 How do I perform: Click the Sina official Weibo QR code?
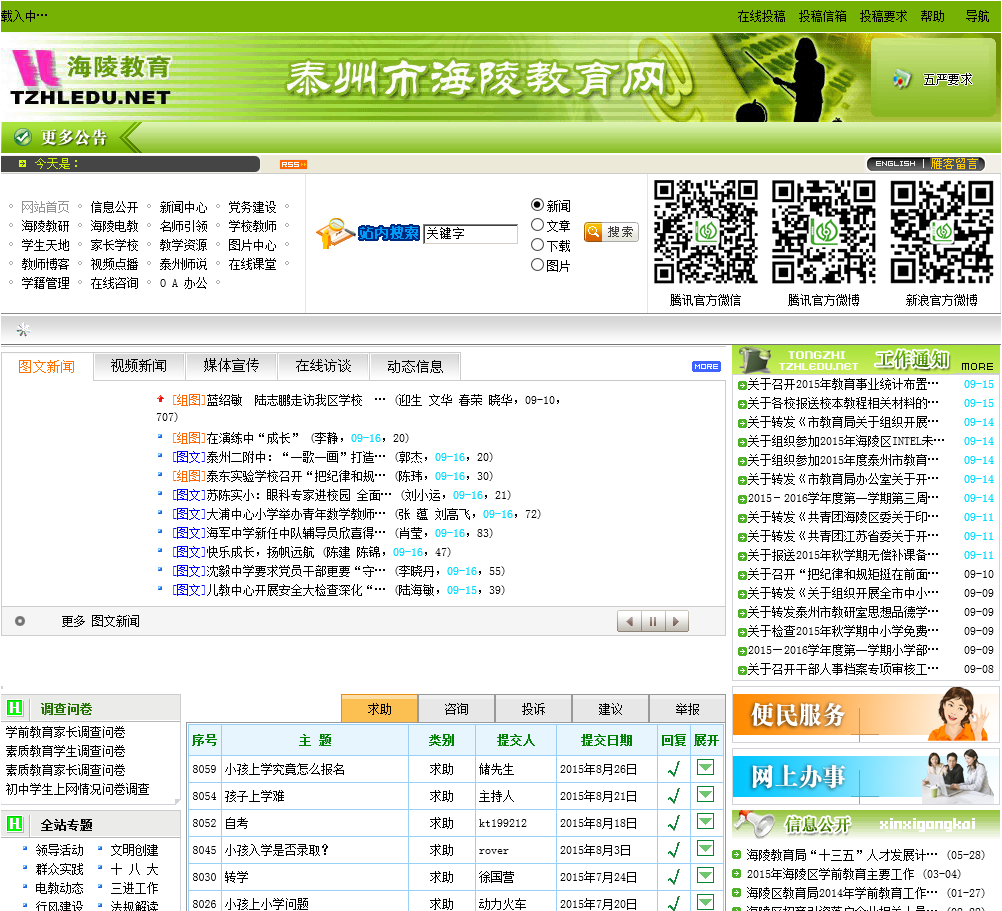[940, 232]
